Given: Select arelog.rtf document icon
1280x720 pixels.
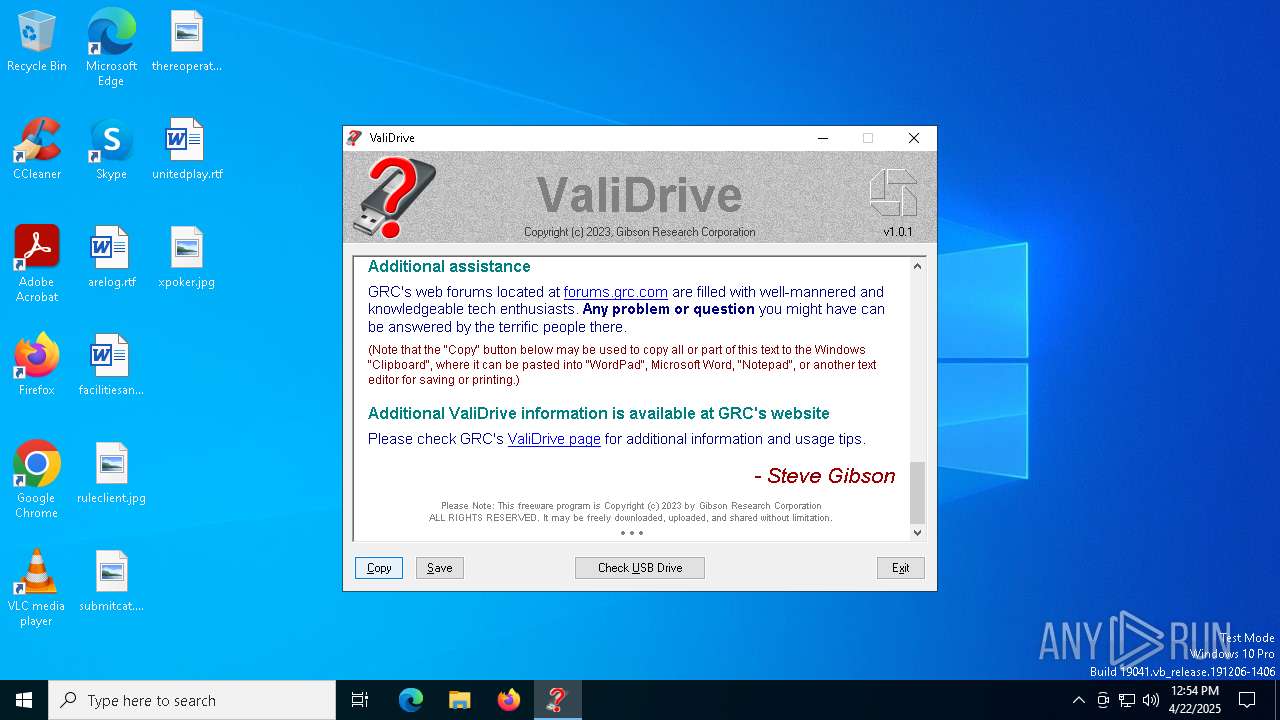Looking at the screenshot, I should (111, 258).
